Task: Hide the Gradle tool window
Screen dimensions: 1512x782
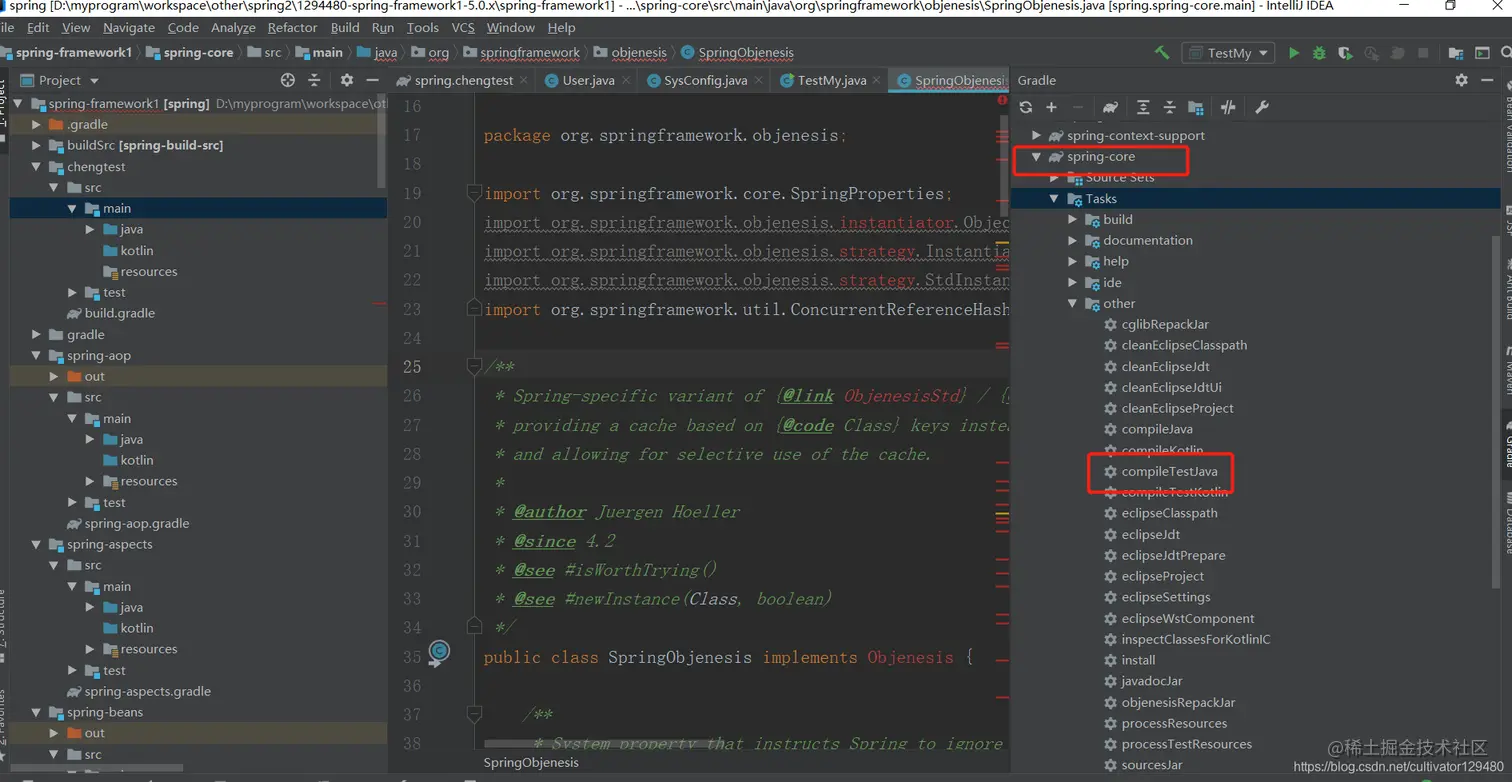Action: pos(1488,80)
